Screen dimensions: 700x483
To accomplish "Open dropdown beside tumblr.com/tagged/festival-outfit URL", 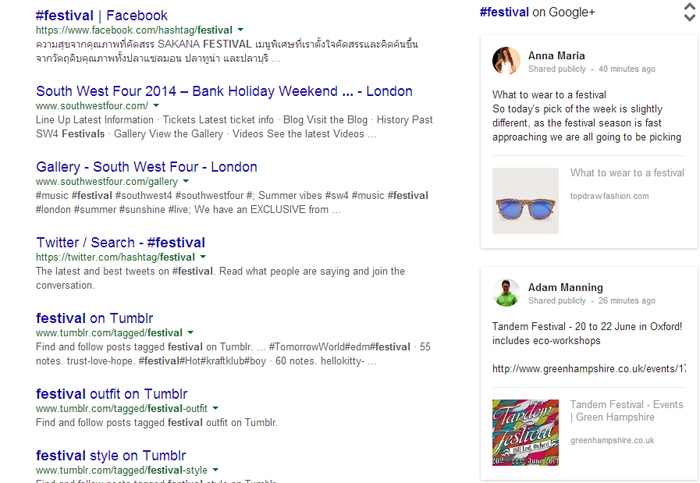I will (216, 408).
